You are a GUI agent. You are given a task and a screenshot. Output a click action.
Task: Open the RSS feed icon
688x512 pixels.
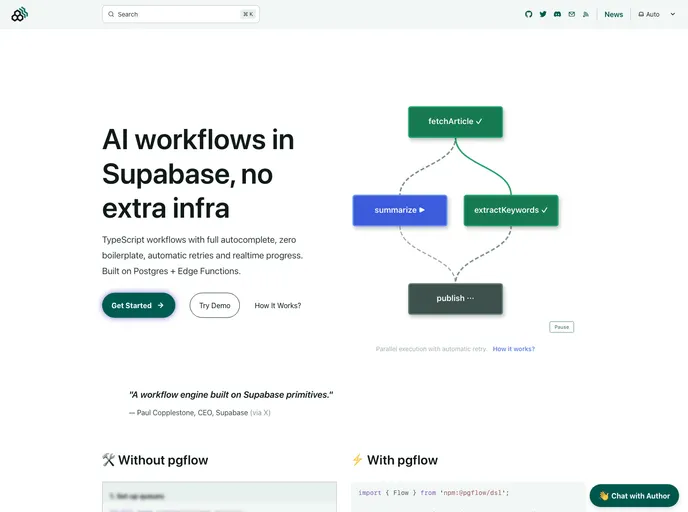click(586, 14)
